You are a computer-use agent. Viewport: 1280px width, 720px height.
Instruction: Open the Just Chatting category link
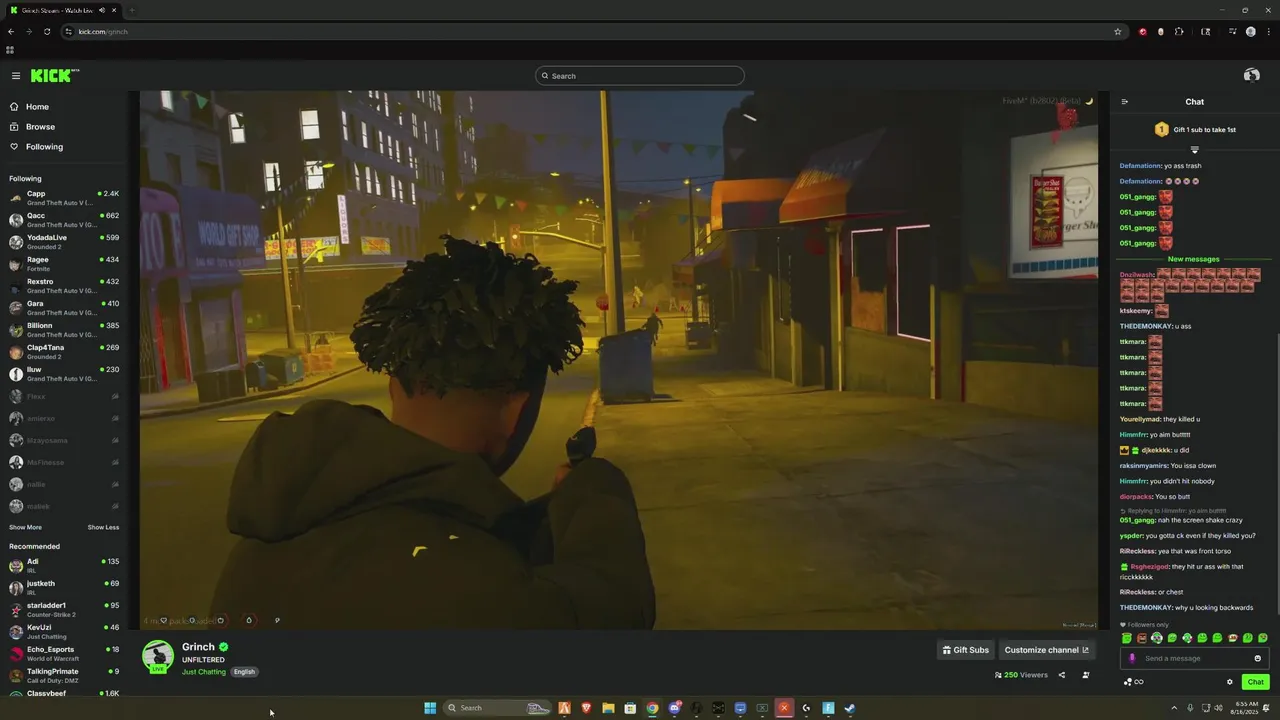204,672
